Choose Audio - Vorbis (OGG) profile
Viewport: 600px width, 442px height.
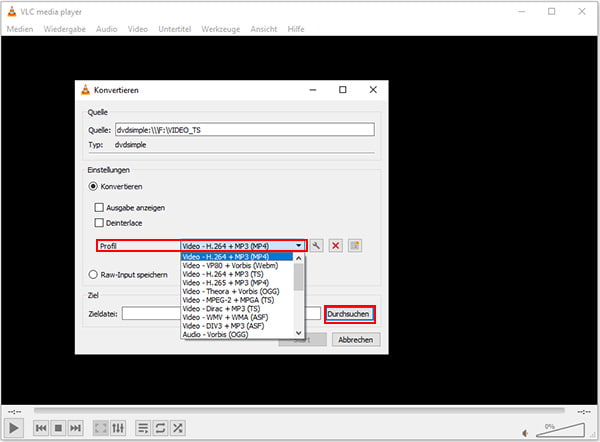[x=237, y=334]
